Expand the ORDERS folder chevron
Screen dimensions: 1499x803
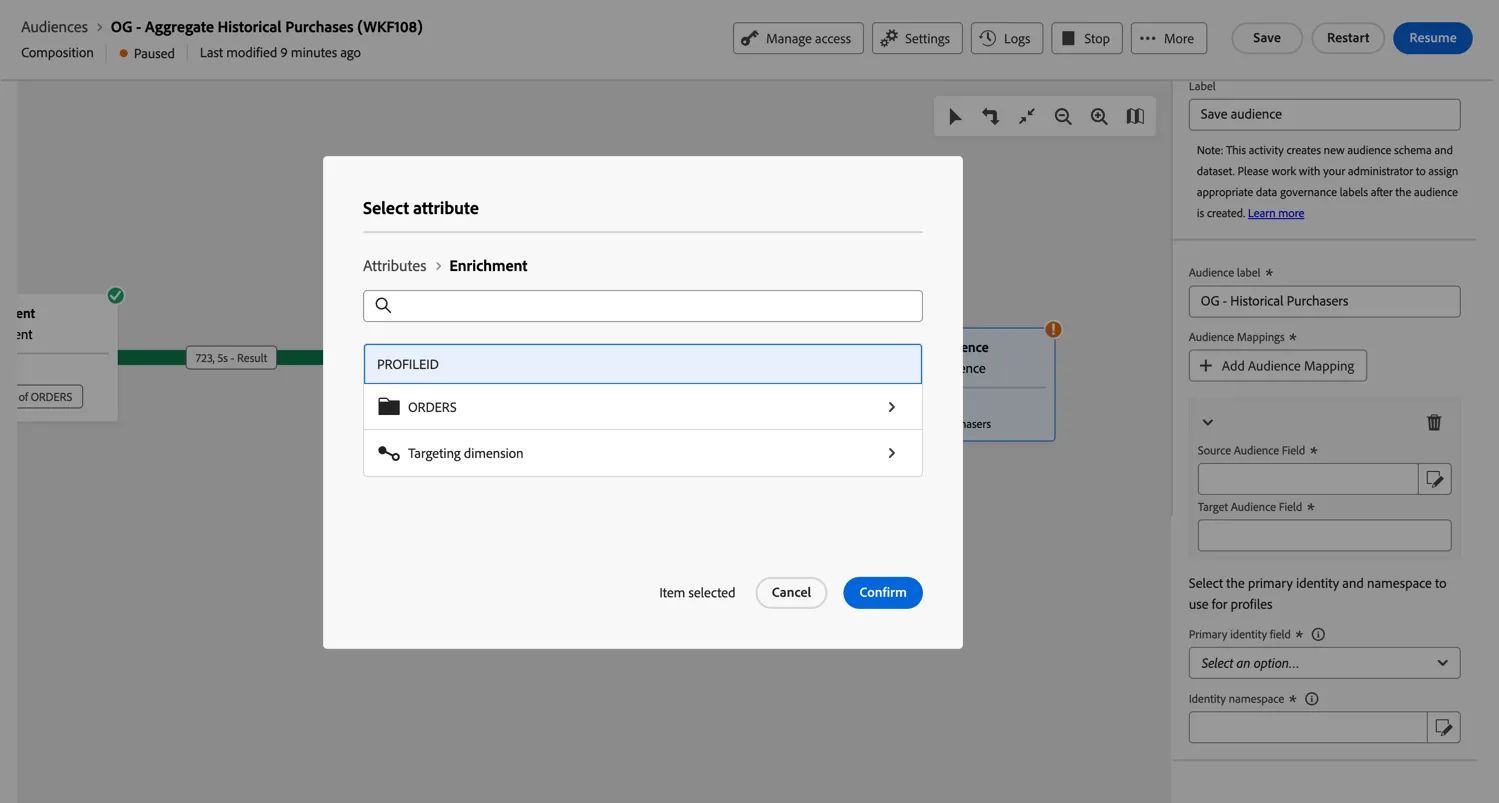pos(892,407)
